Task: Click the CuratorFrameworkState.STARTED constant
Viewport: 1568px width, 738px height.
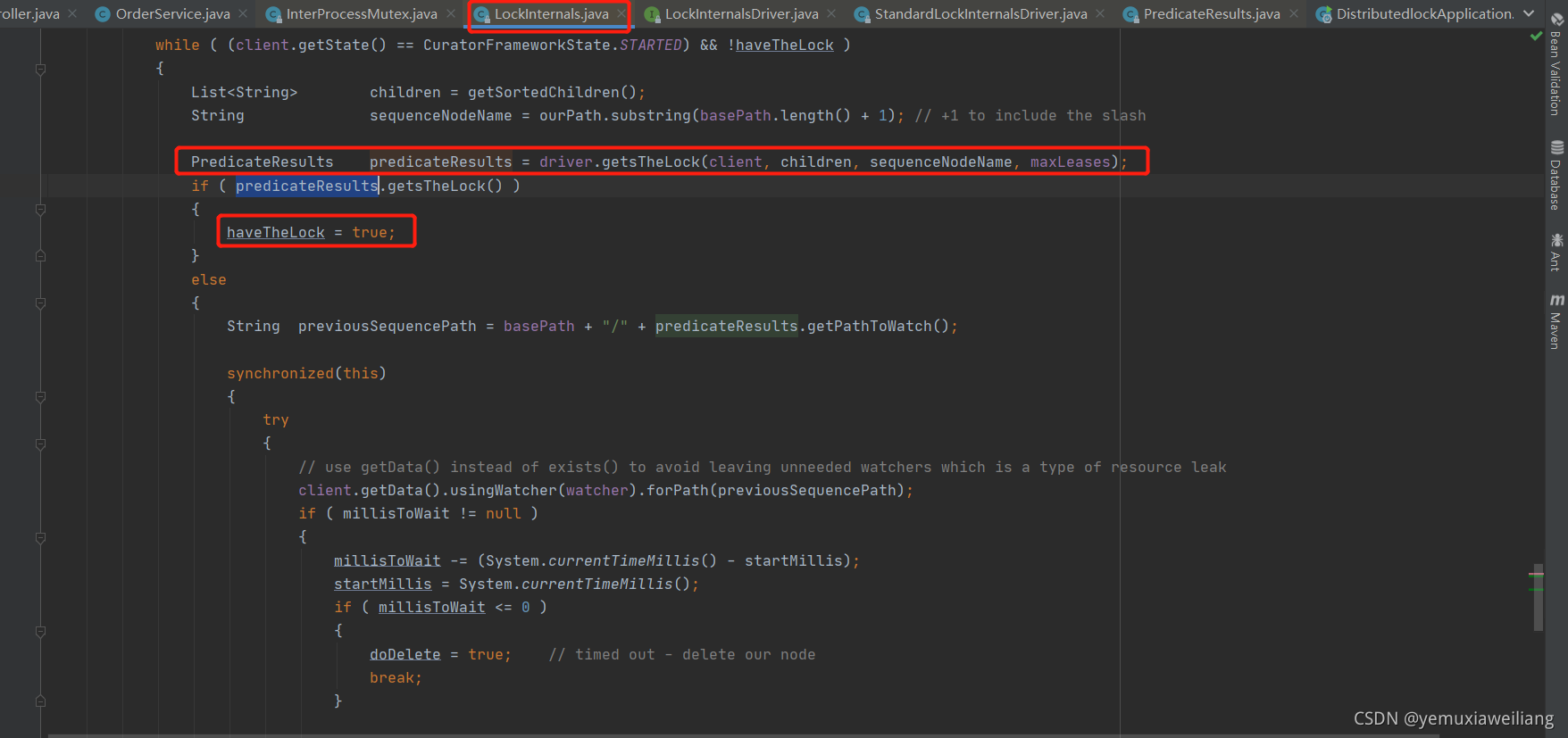Action: 553,45
